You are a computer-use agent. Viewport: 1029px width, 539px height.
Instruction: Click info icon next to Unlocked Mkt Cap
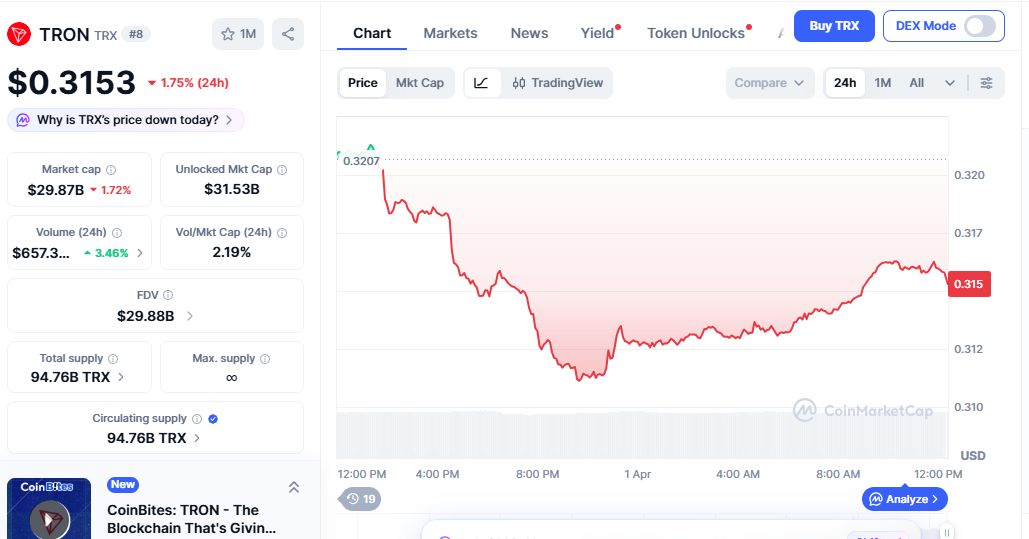(282, 169)
